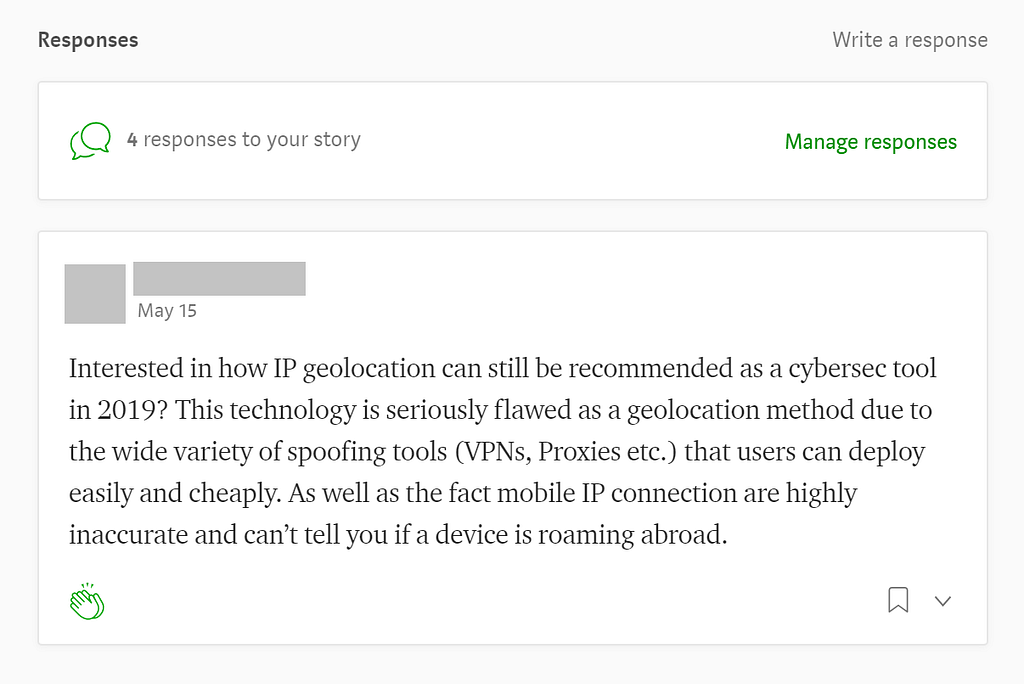Click the green speech bubbles icon
The height and width of the screenshot is (684, 1024).
click(x=90, y=141)
